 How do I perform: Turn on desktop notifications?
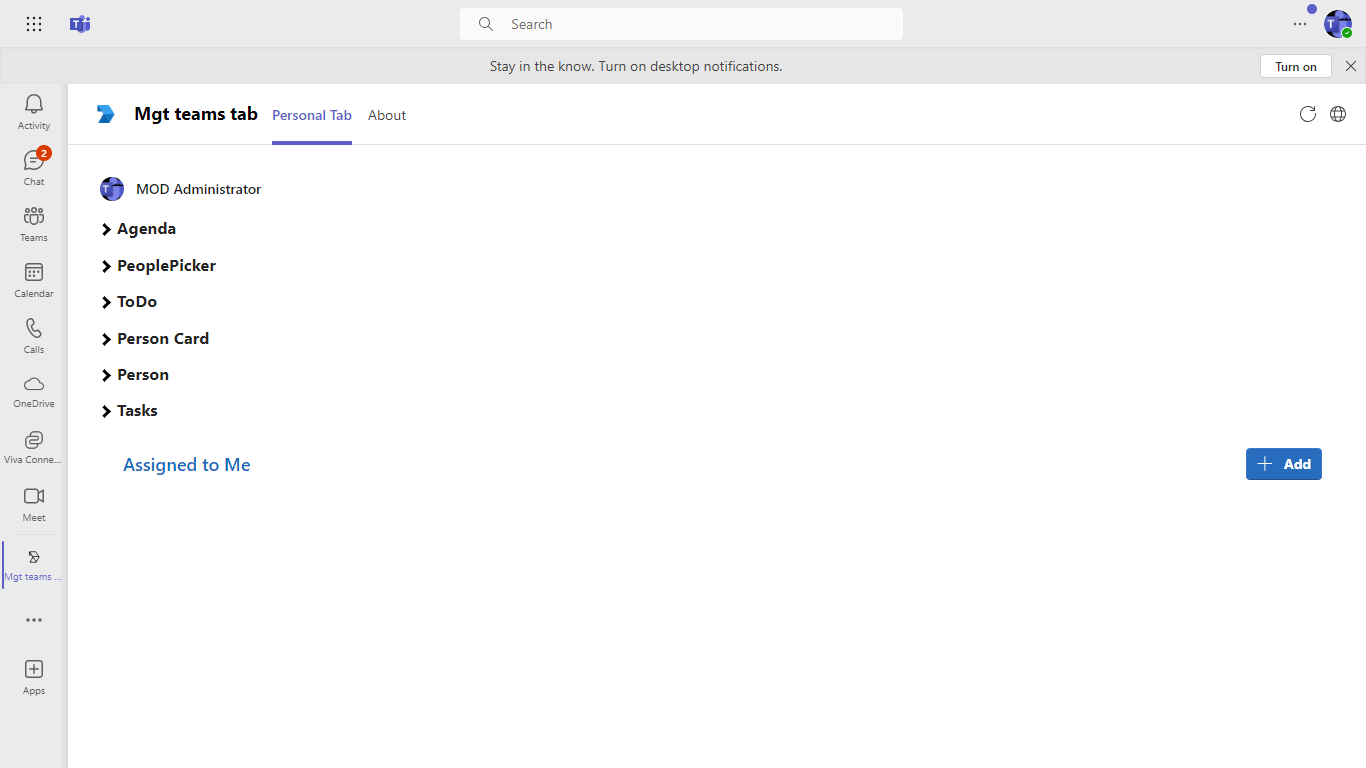[1296, 66]
